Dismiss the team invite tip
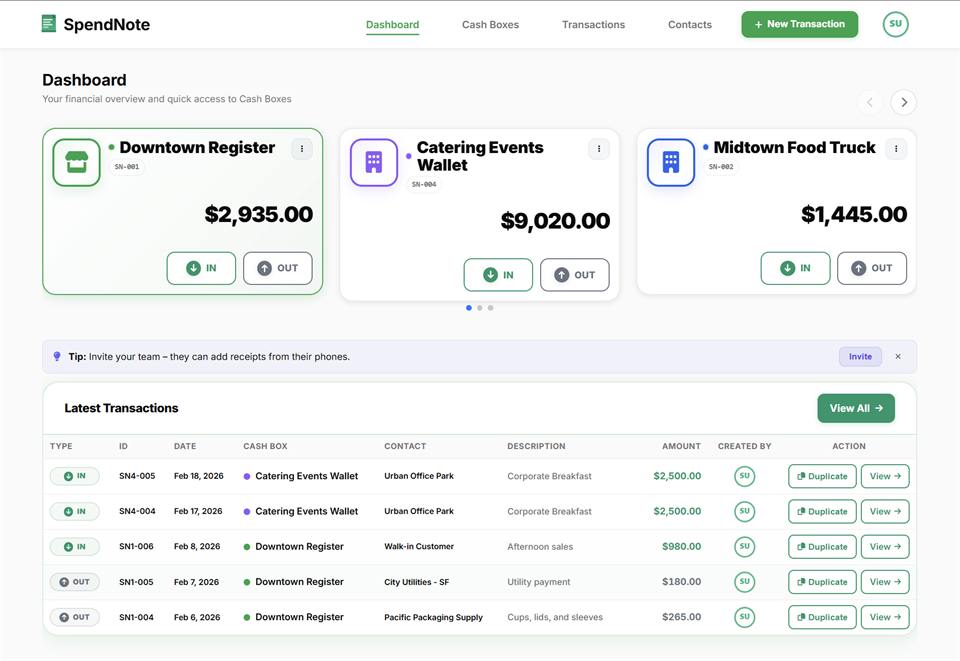960x661 pixels. pyautogui.click(x=897, y=356)
